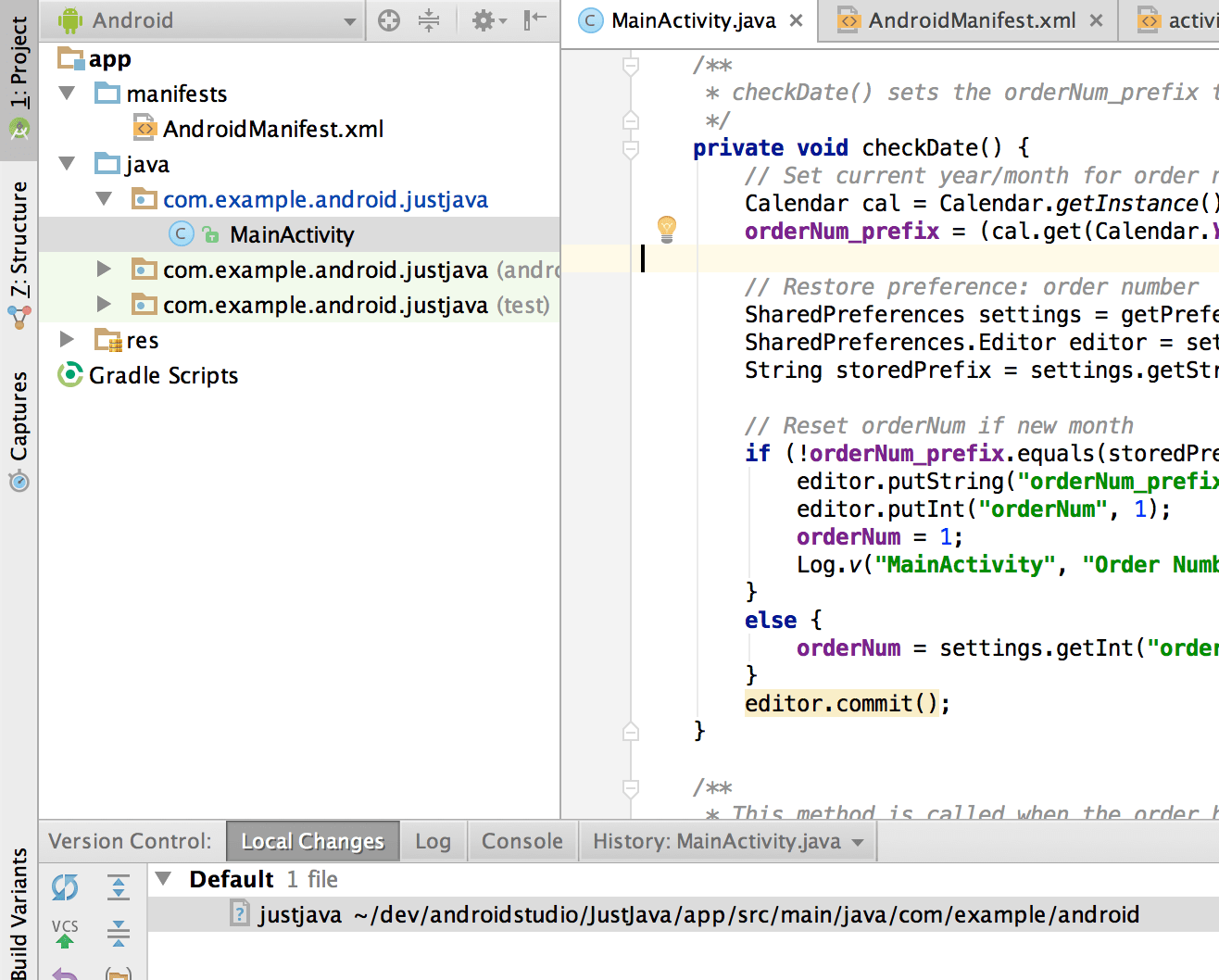1219x980 pixels.
Task: Select AndroidManifest.xml in the project tree
Action: pos(299,129)
